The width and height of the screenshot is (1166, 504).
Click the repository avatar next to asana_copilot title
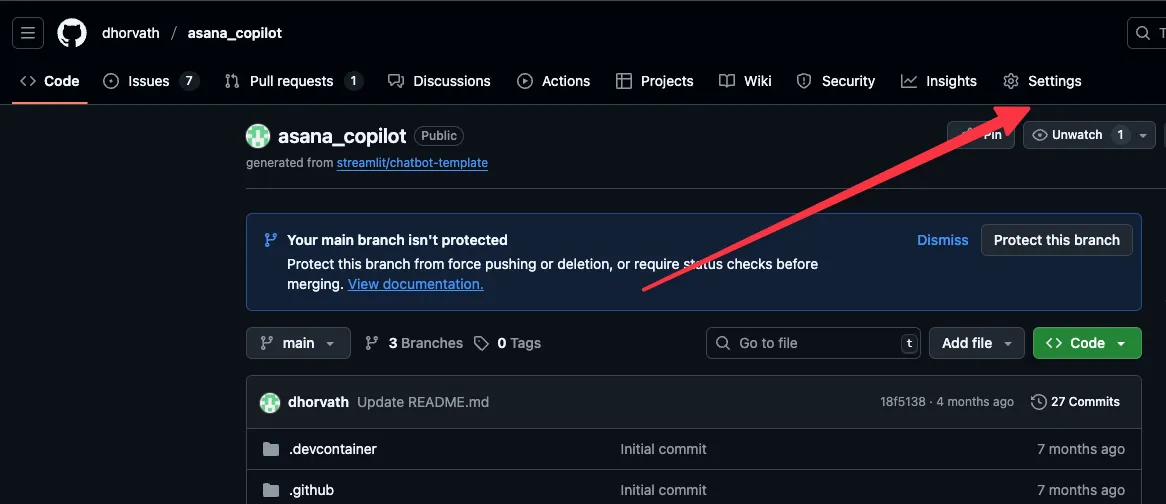tap(258, 136)
